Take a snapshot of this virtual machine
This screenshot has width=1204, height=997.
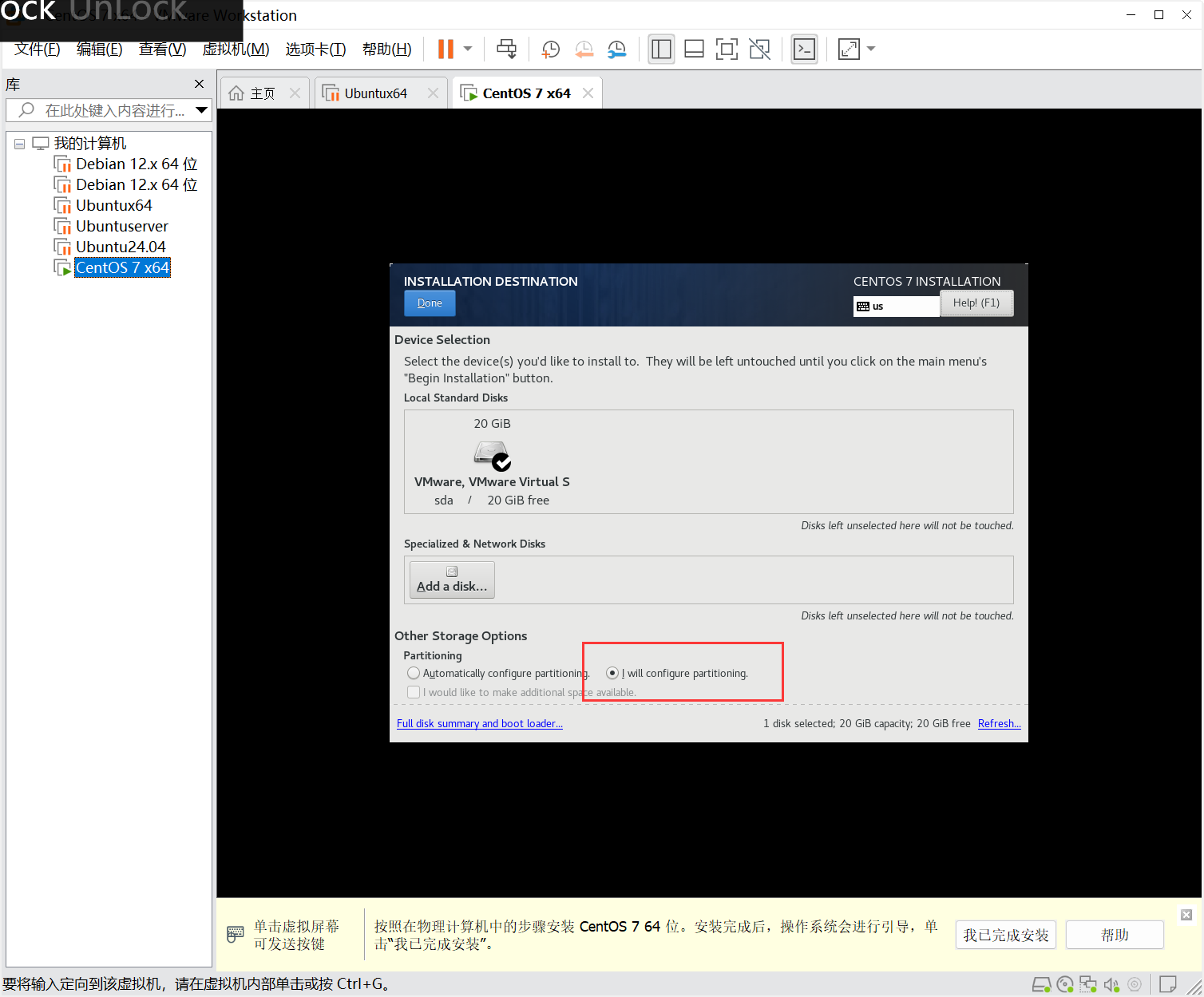[x=550, y=49]
